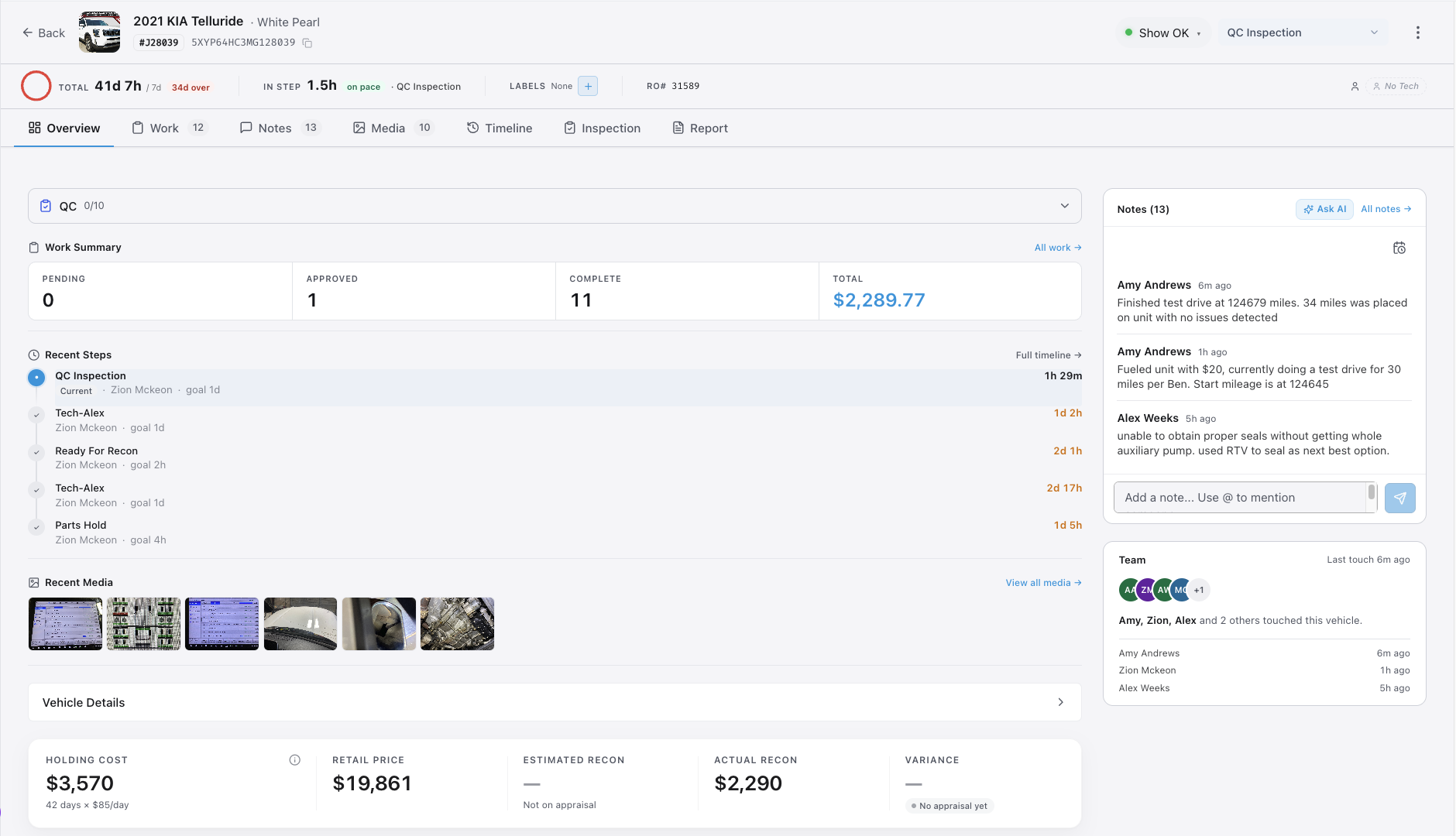
Task: Click Alex Weeks 5h ago note
Action: [x=1264, y=434]
